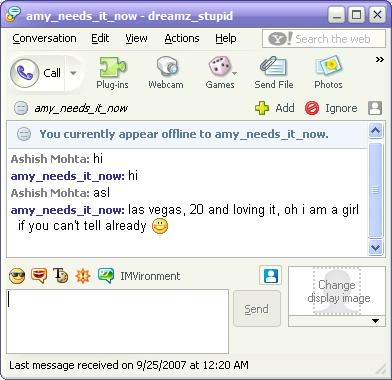Expand the toolbar overflow chevron
The width and height of the screenshot is (392, 380).
tap(379, 60)
